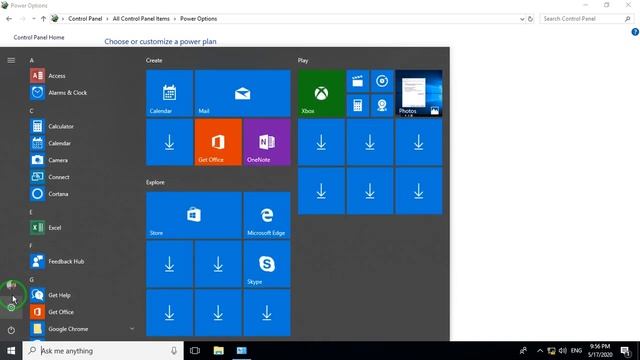
Task: Open Settings gear in Start sidebar
Action: pyautogui.click(x=11, y=307)
